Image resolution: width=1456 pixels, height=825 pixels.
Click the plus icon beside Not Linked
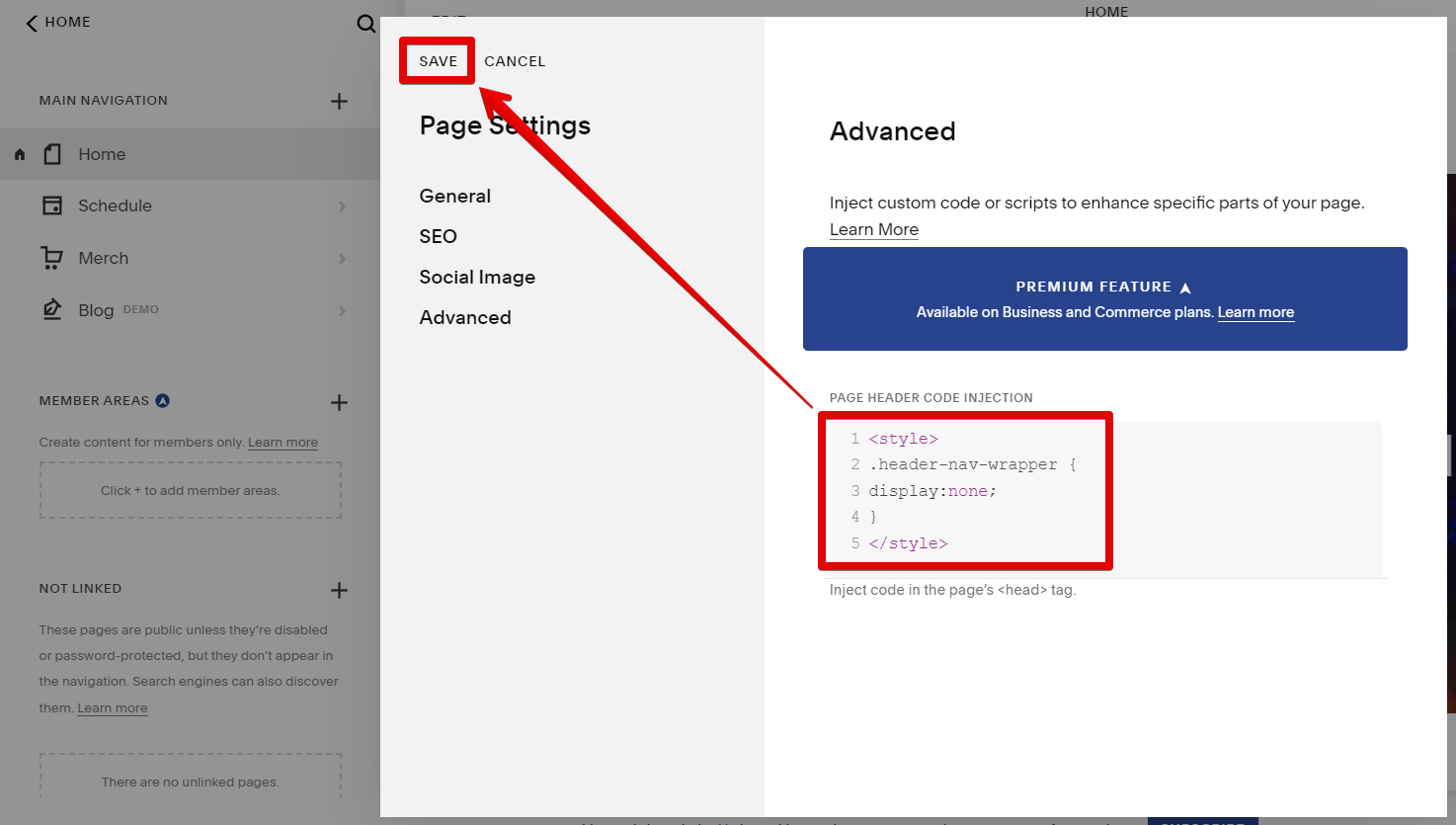click(x=339, y=590)
